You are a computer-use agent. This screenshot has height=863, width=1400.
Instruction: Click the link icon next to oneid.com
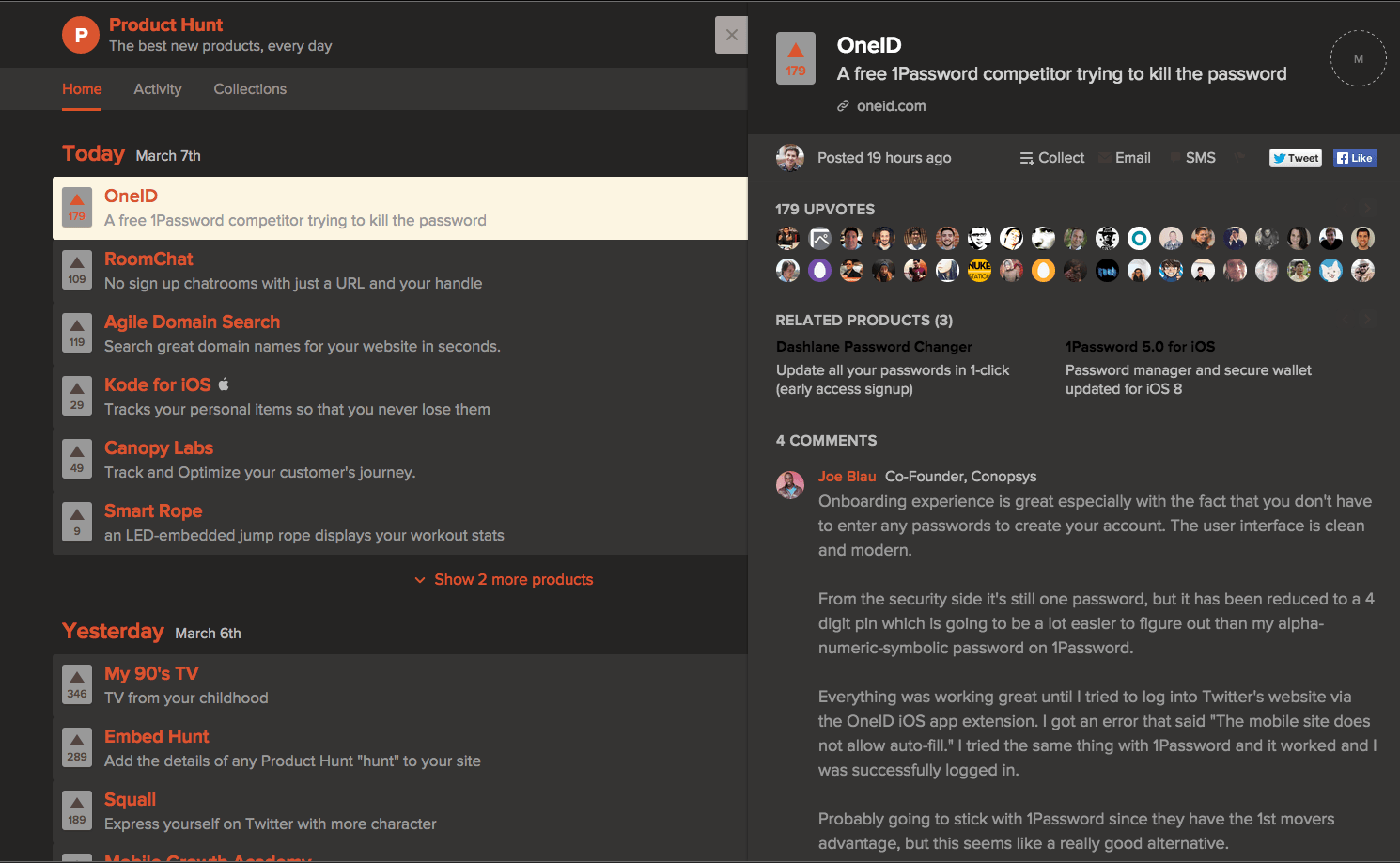[843, 105]
